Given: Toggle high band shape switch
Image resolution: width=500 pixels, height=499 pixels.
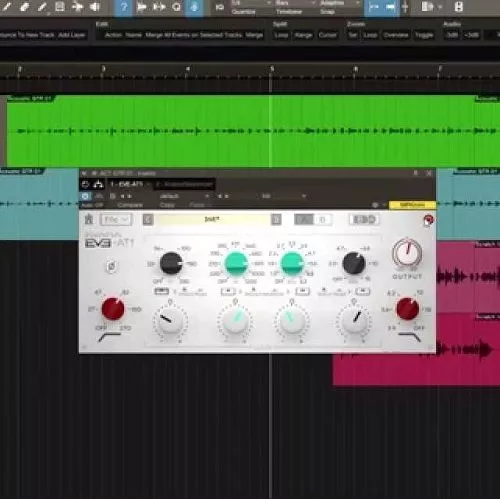Looking at the screenshot, I should pos(363,291).
